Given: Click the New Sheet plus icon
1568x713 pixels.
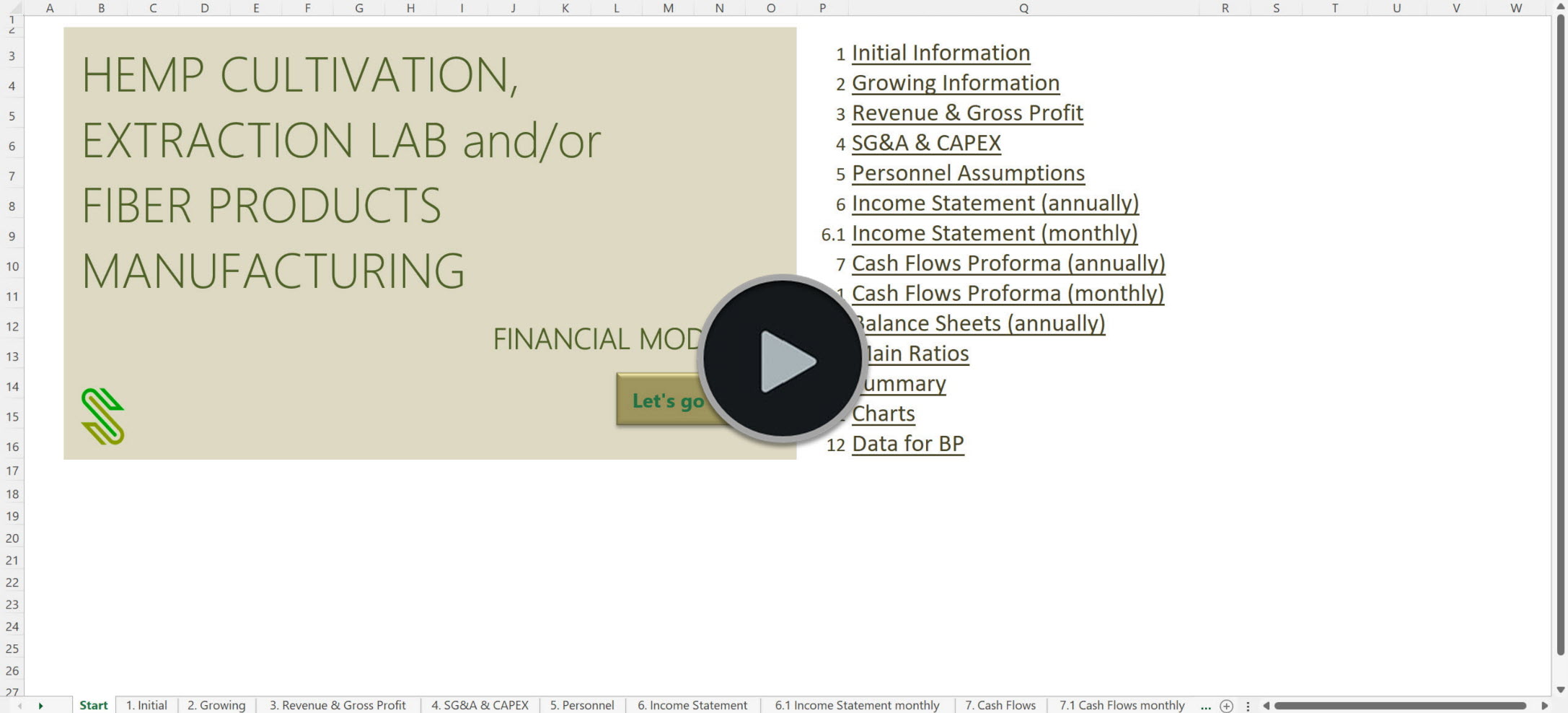Looking at the screenshot, I should pyautogui.click(x=1226, y=707).
